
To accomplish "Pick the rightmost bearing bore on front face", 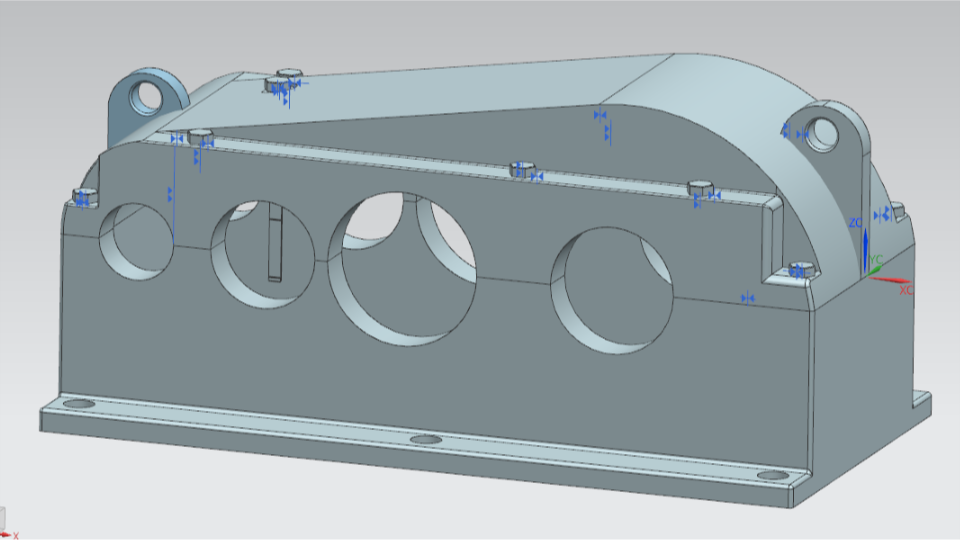I will (x=612, y=290).
